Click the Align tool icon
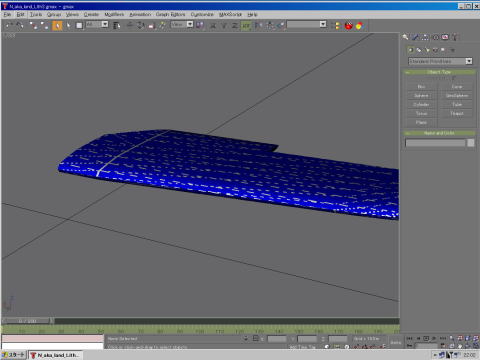The image size is (480, 360). click(x=281, y=25)
